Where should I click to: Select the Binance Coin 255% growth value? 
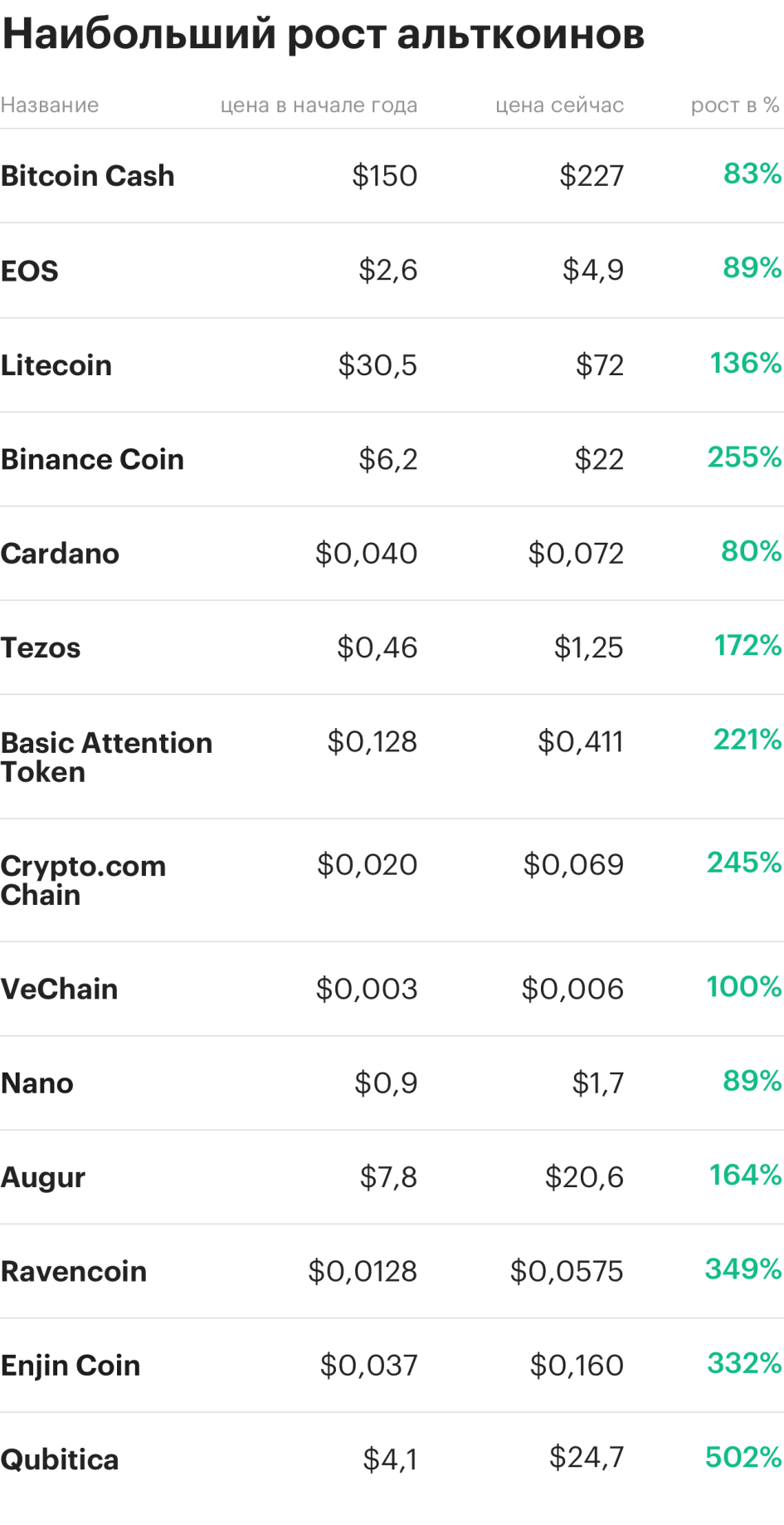point(744,457)
